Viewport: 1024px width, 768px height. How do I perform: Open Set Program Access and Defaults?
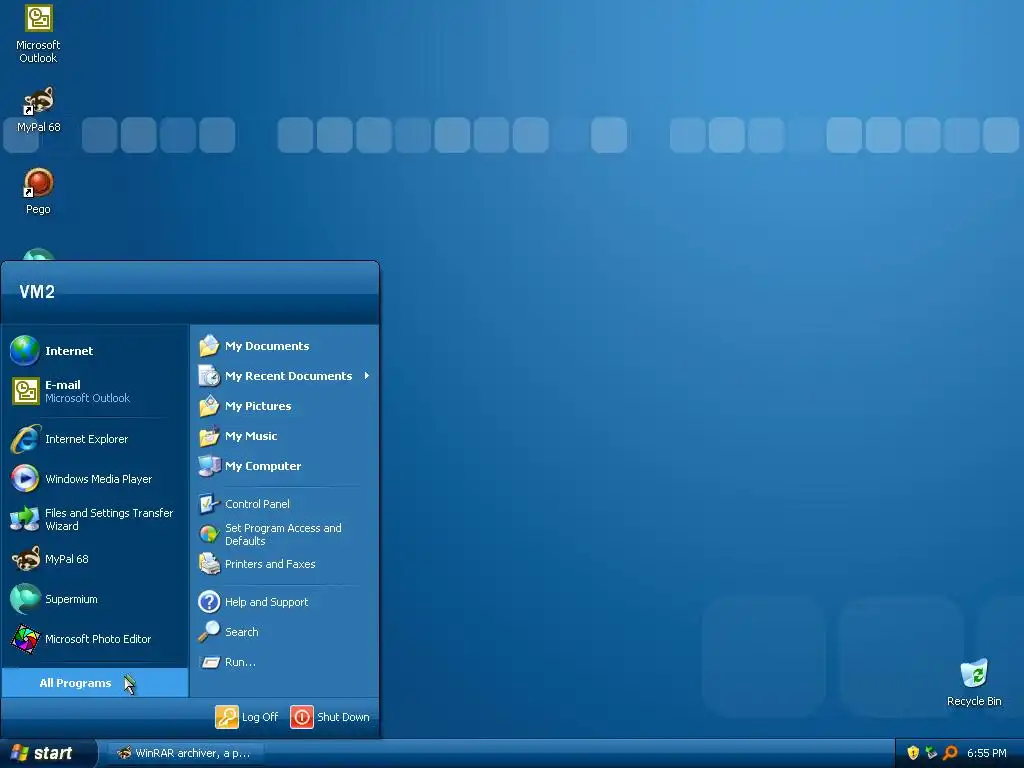point(284,534)
